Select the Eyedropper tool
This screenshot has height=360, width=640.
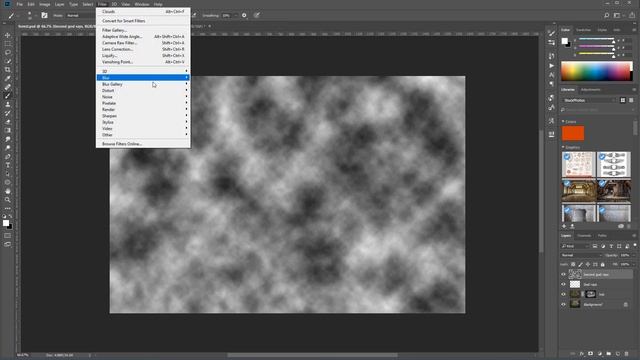pyautogui.click(x=7, y=78)
